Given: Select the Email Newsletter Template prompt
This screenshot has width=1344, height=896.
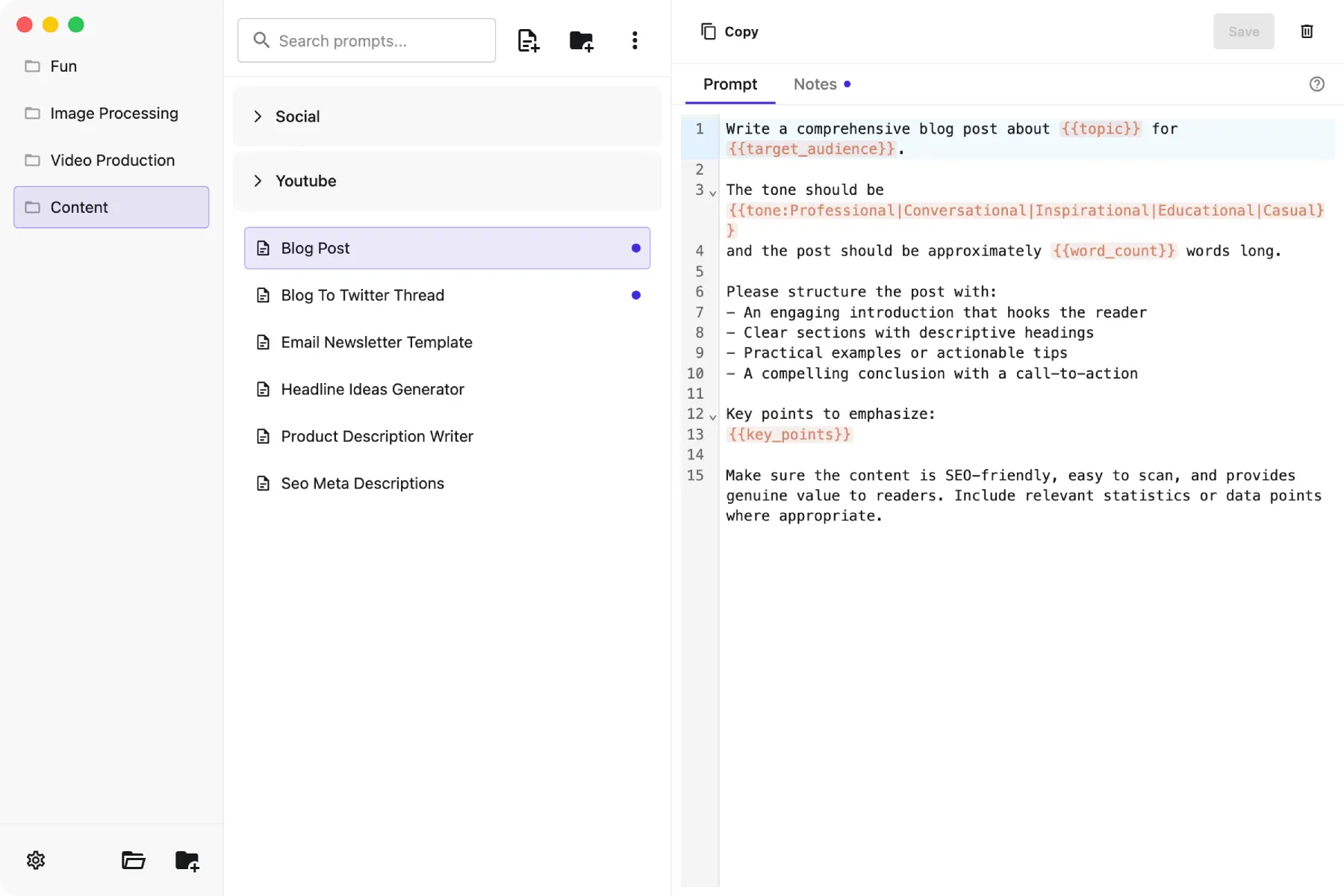Looking at the screenshot, I should [x=376, y=342].
